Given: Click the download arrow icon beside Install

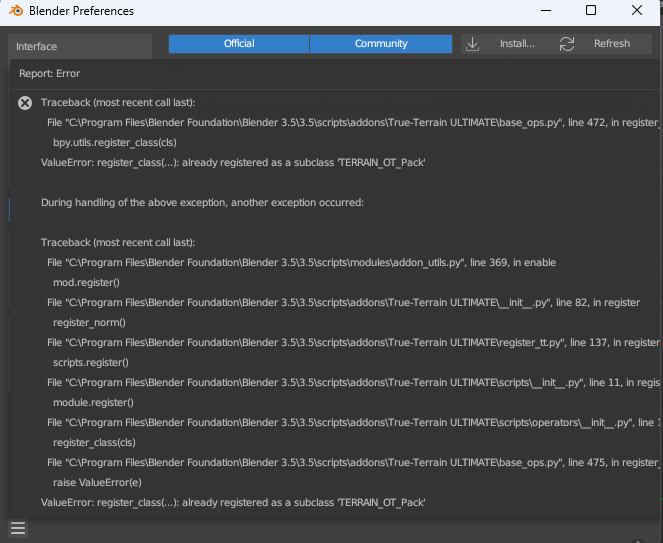Looking at the screenshot, I should tap(472, 44).
